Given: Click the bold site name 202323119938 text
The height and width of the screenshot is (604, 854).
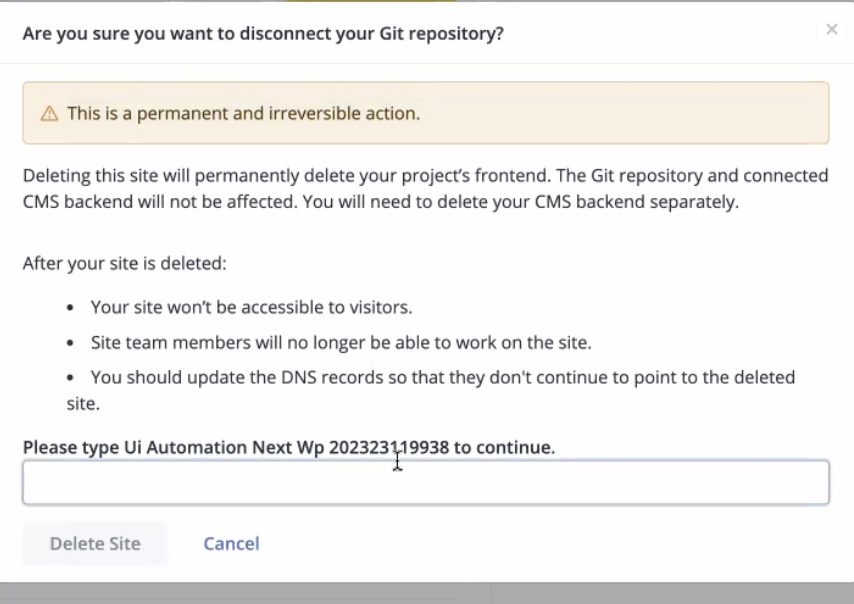Looking at the screenshot, I should [x=388, y=447].
